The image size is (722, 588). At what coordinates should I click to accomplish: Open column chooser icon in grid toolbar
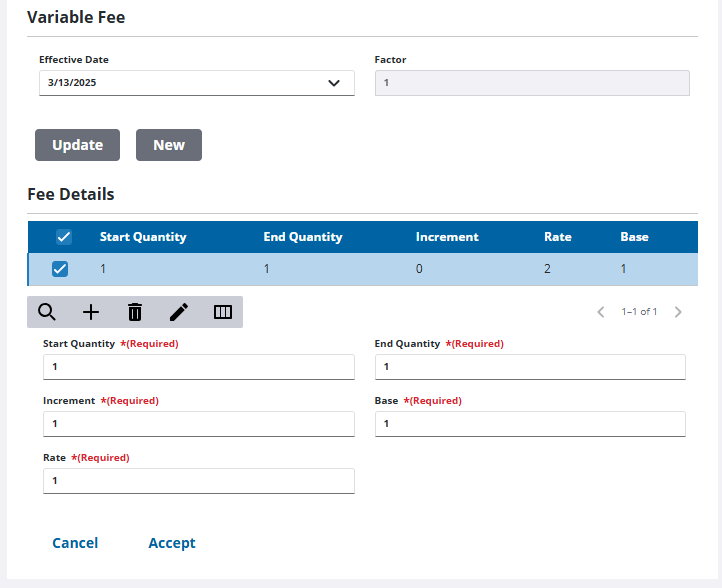[x=223, y=312]
